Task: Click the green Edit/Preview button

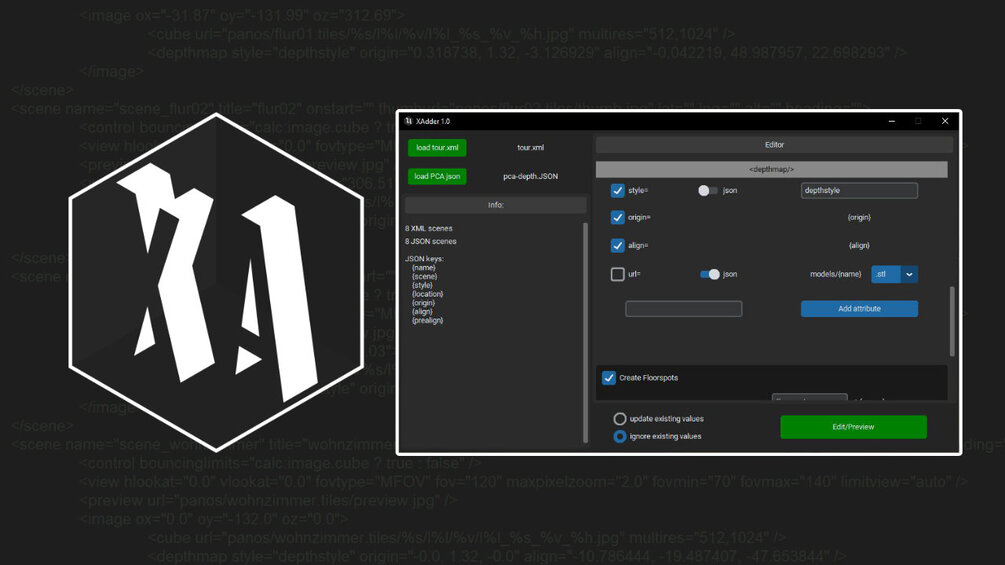Action: (x=853, y=427)
